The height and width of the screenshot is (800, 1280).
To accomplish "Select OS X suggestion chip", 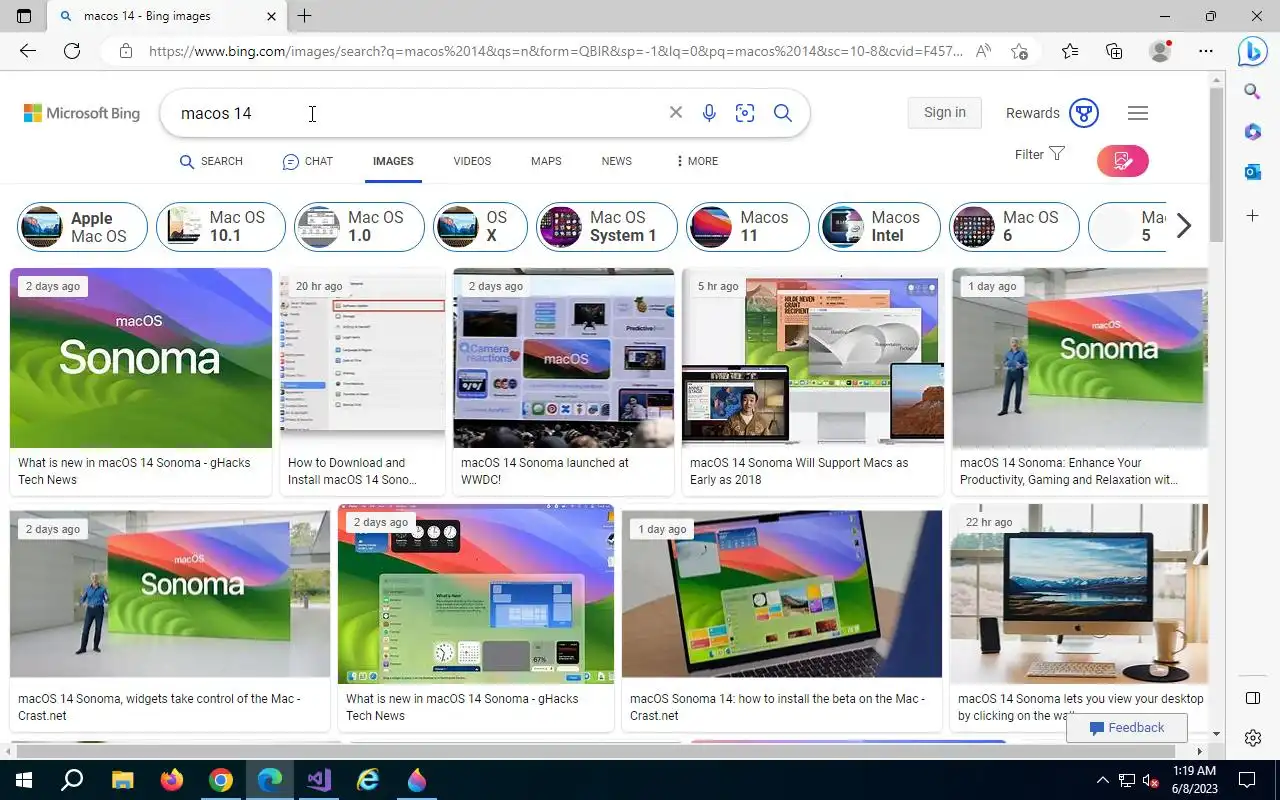I will (x=480, y=227).
